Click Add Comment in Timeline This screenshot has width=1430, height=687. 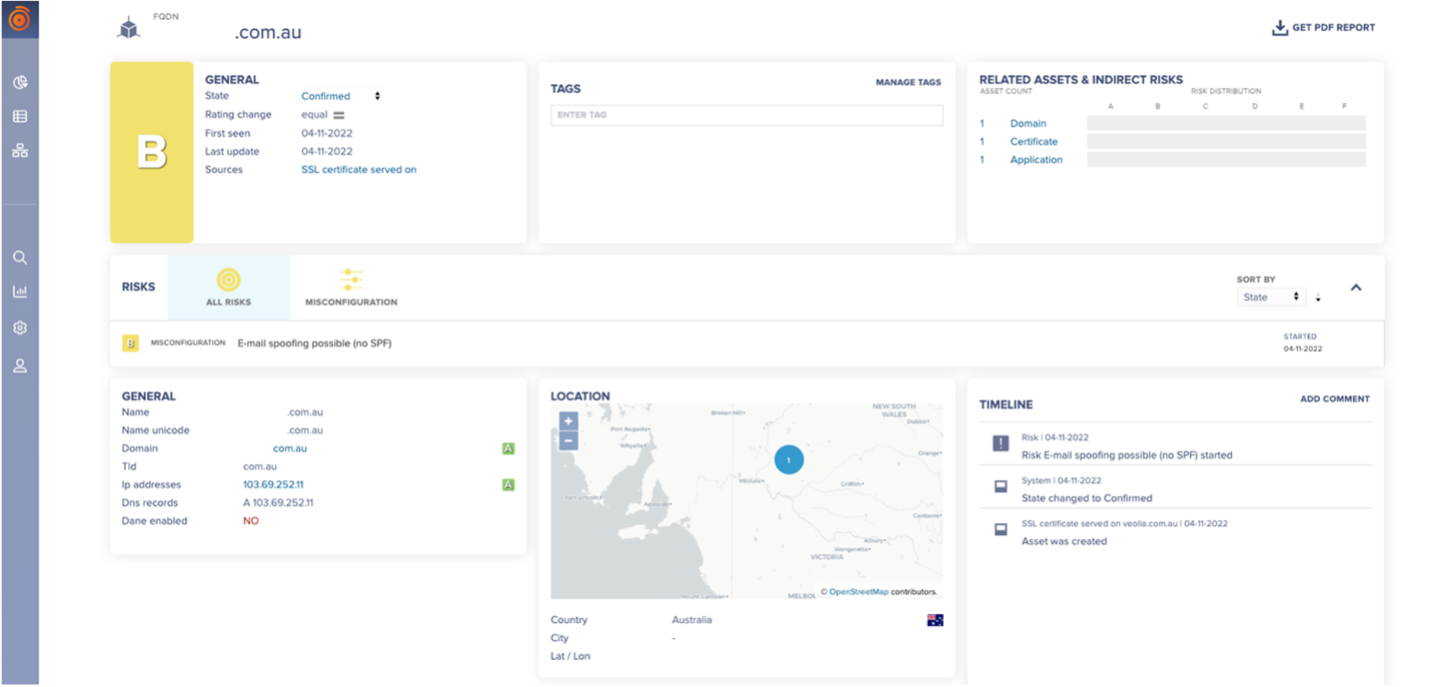point(1335,399)
